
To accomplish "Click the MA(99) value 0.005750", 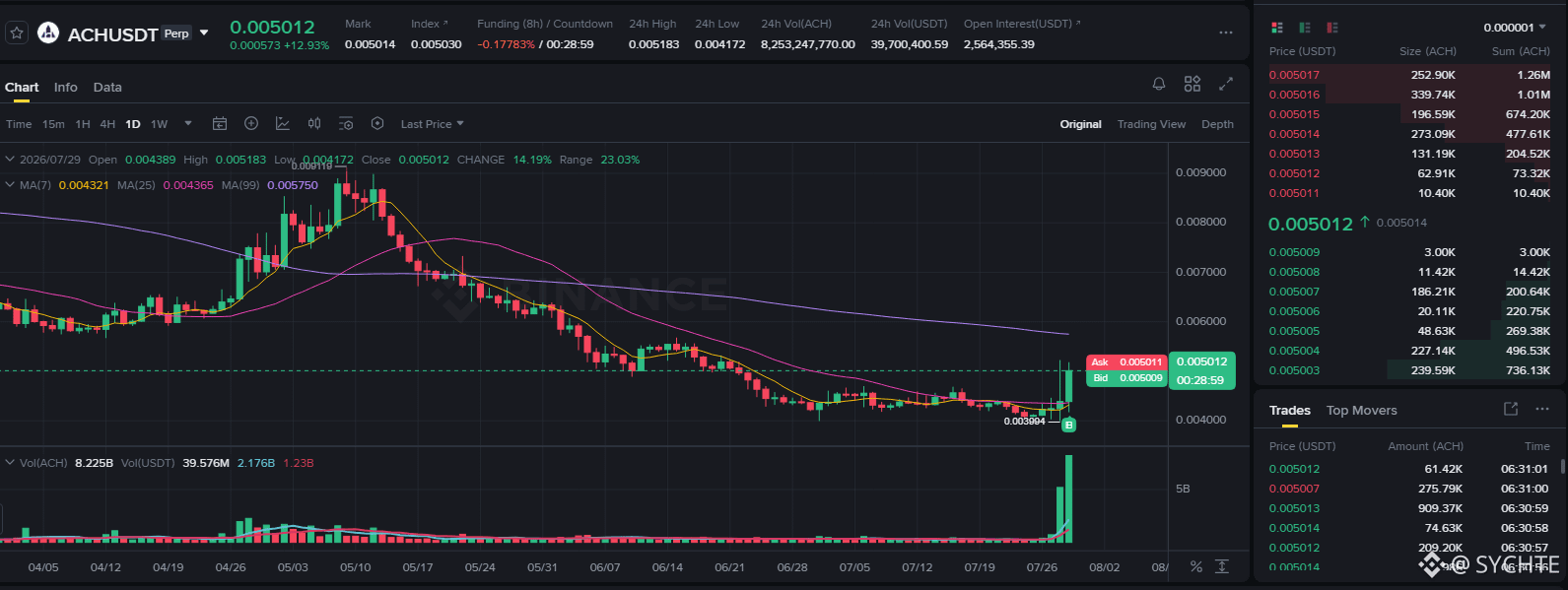I will coord(293,185).
